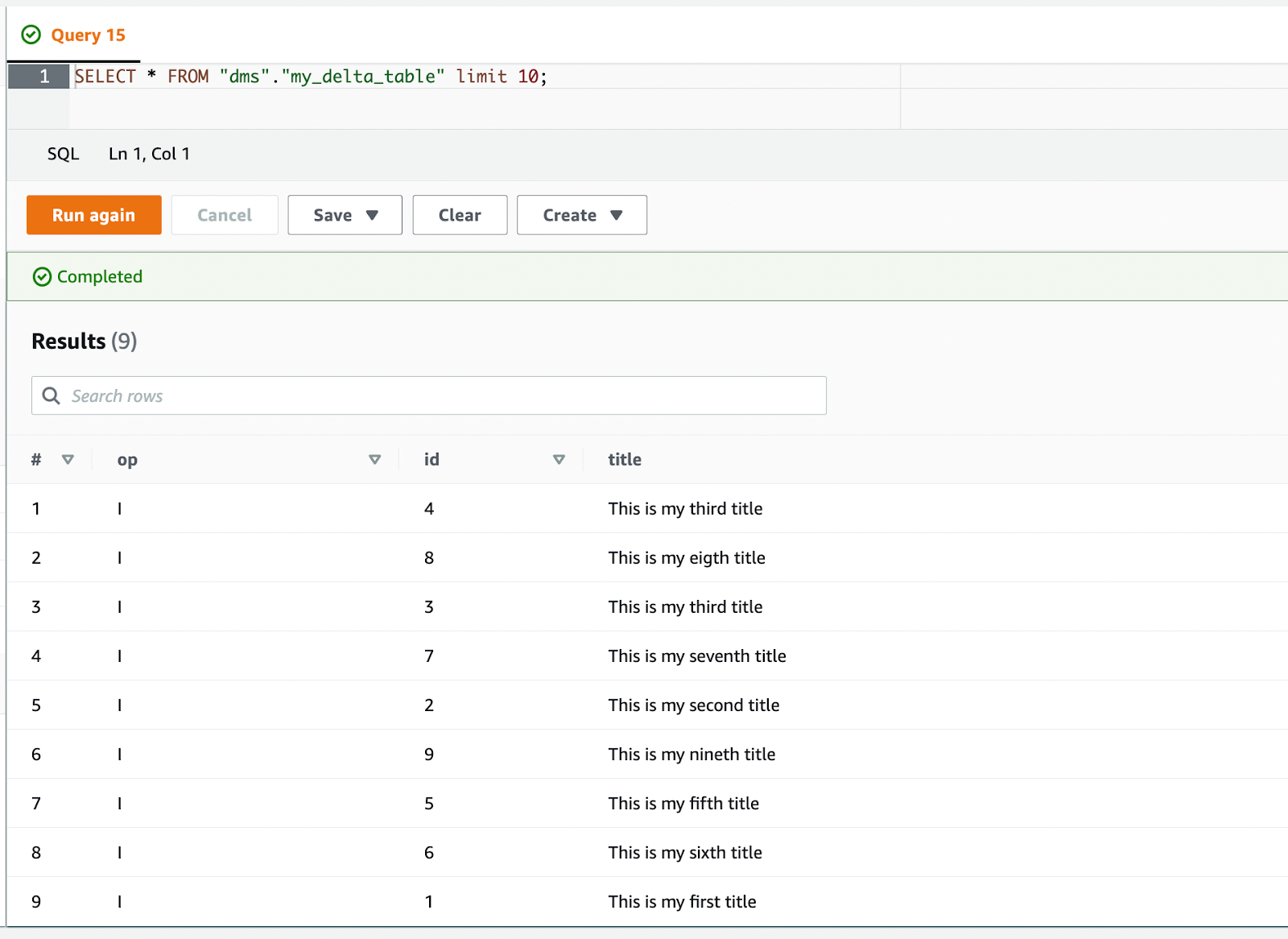Select cell 'This is my first title'
Image resolution: width=1288 pixels, height=939 pixels.
[682, 902]
